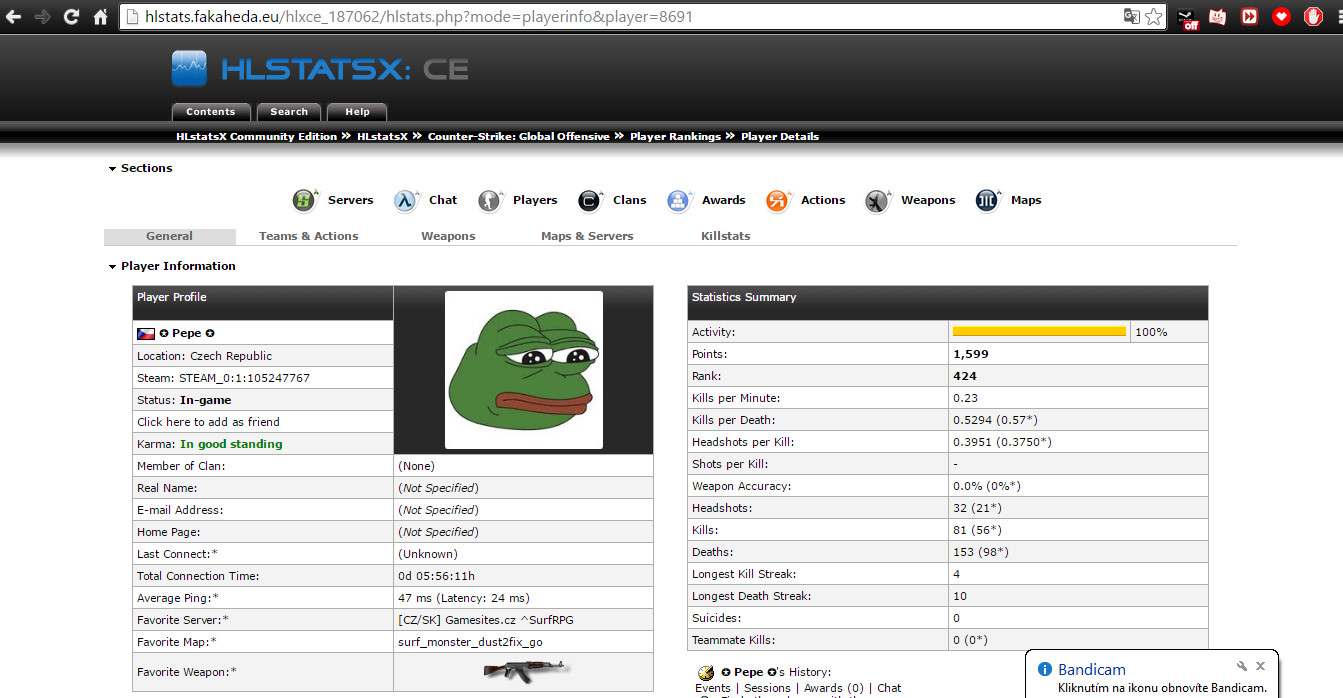Open the Help menu

tap(357, 112)
